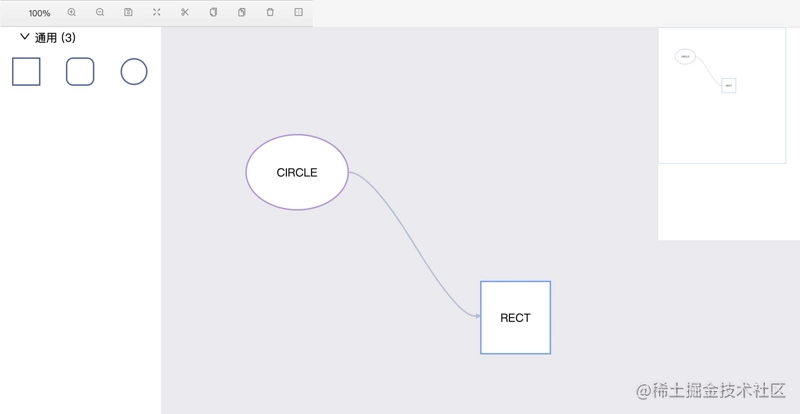The image size is (800, 414).
Task: Click the fit-to-screen arrows icon
Action: pyautogui.click(x=157, y=12)
